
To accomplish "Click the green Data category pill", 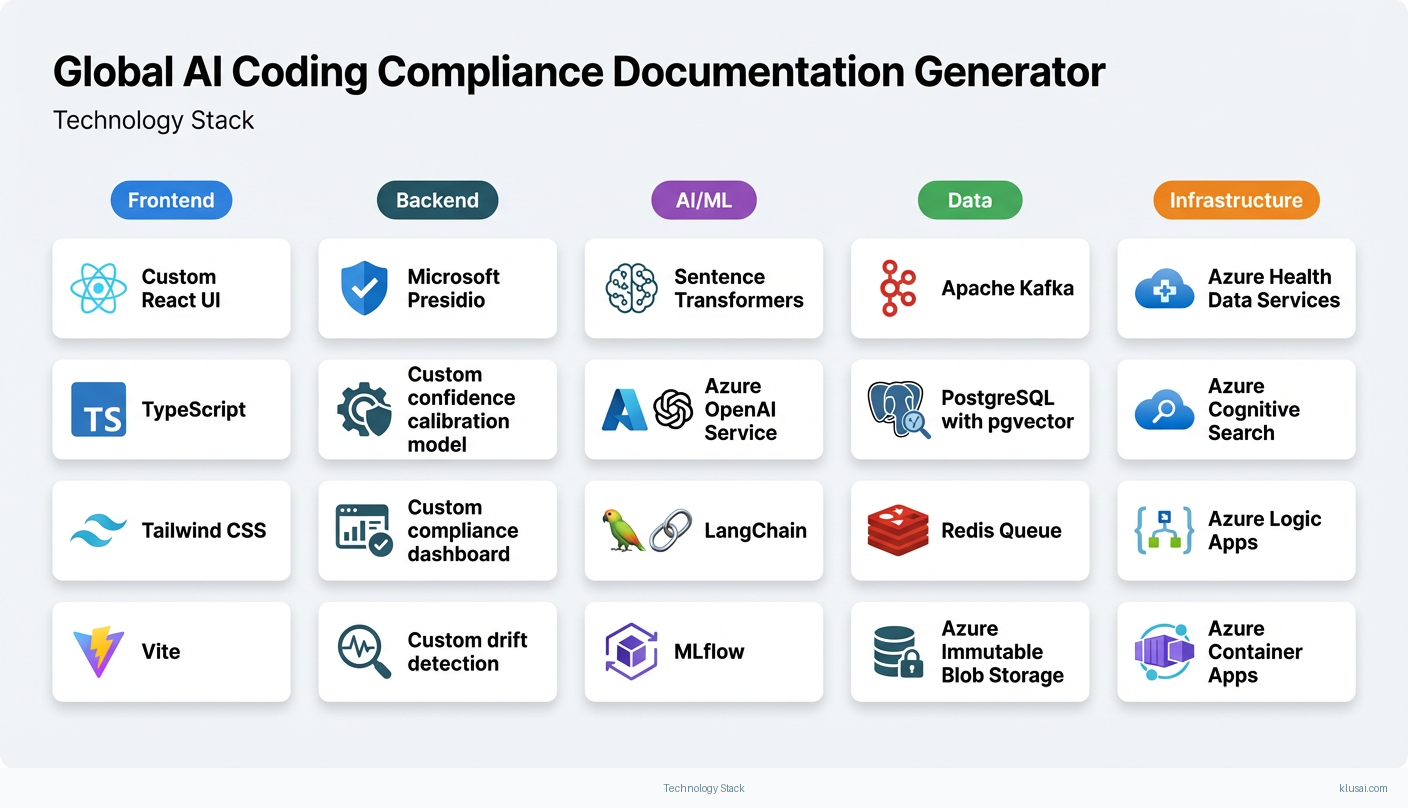I will pyautogui.click(x=970, y=200).
